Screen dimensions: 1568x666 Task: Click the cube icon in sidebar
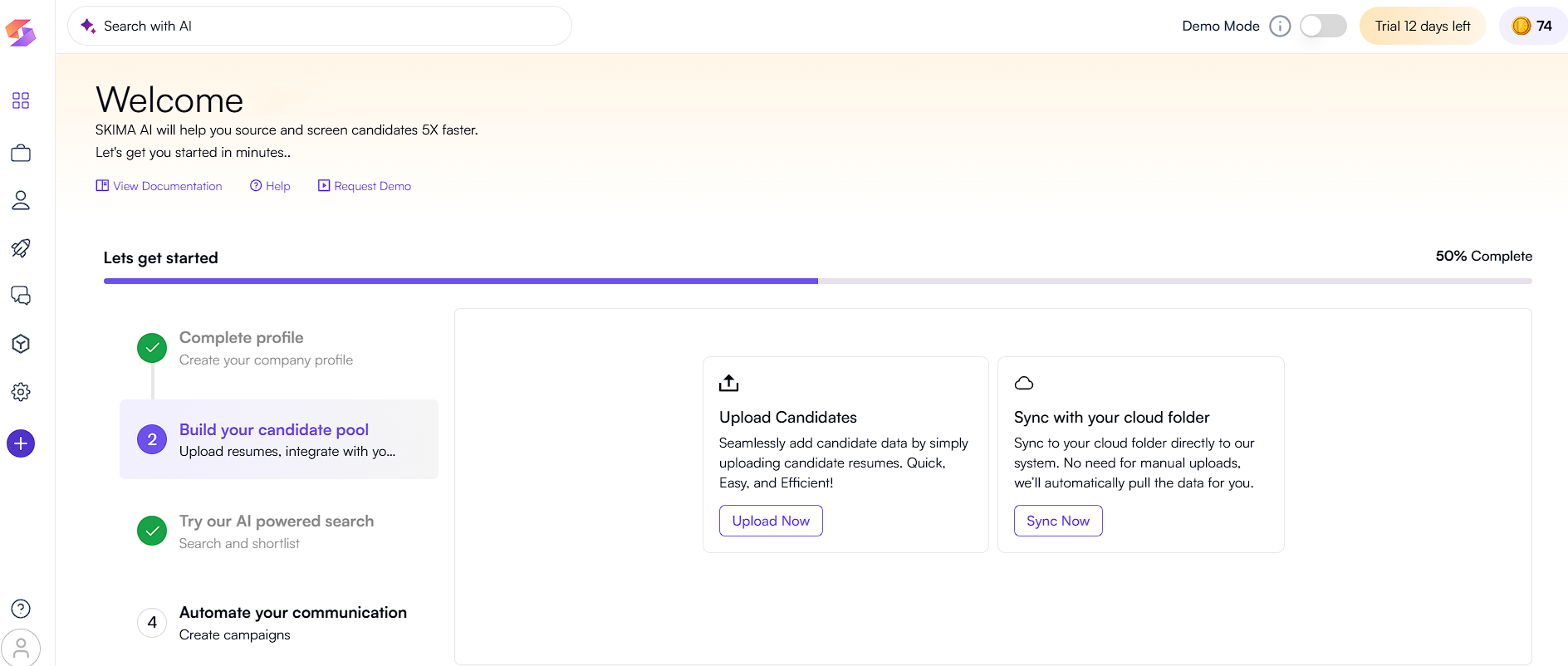point(21,344)
